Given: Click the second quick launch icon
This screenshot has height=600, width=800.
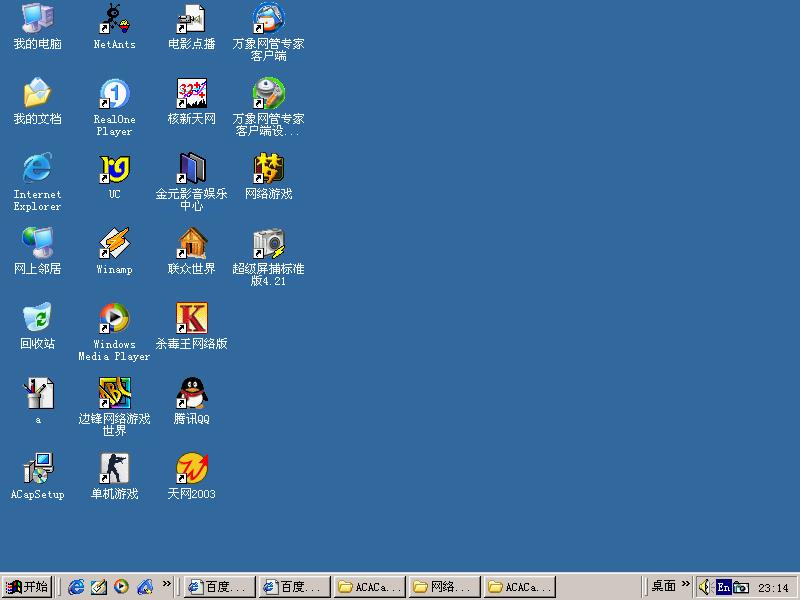Looking at the screenshot, I should pyautogui.click(x=99, y=587).
